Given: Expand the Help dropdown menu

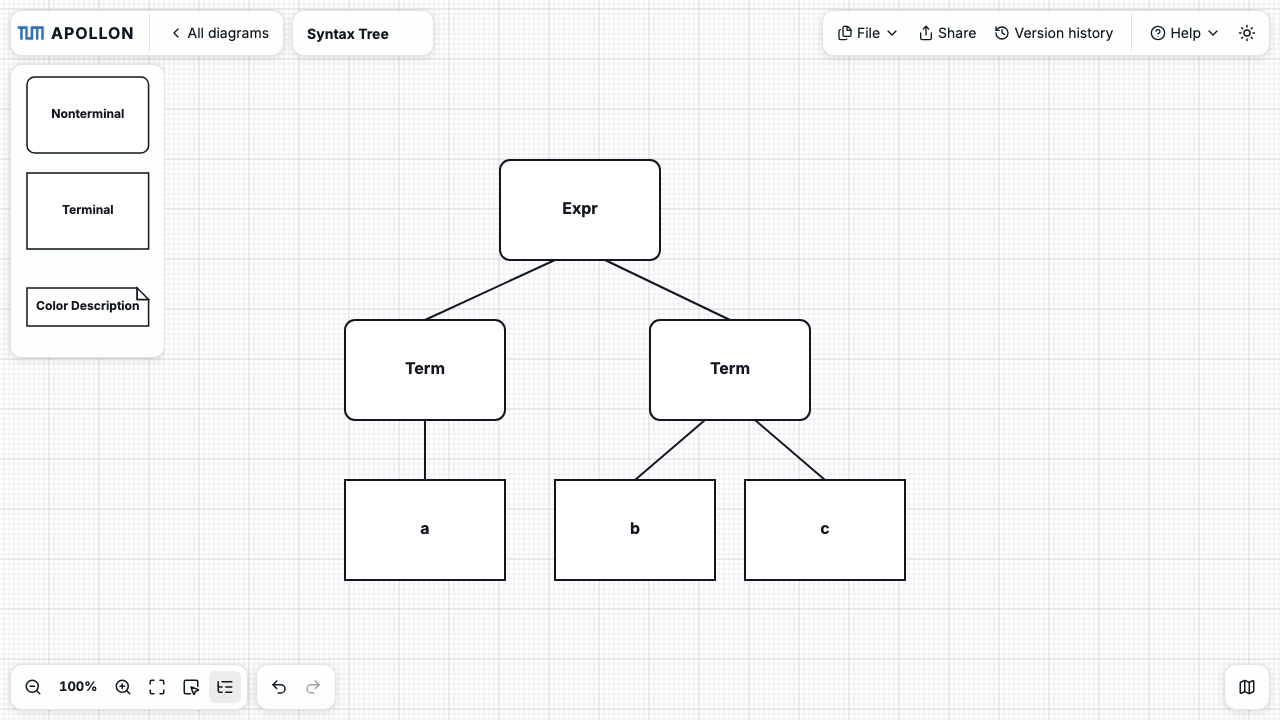Looking at the screenshot, I should point(1184,33).
